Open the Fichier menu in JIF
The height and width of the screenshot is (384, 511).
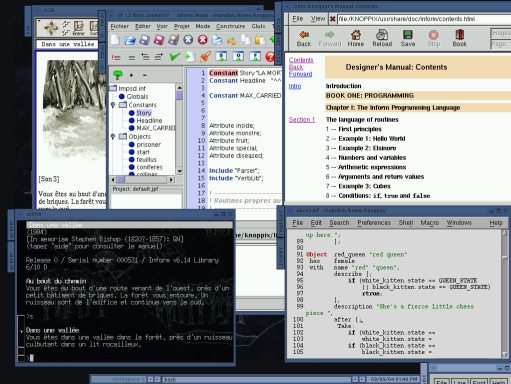point(120,26)
